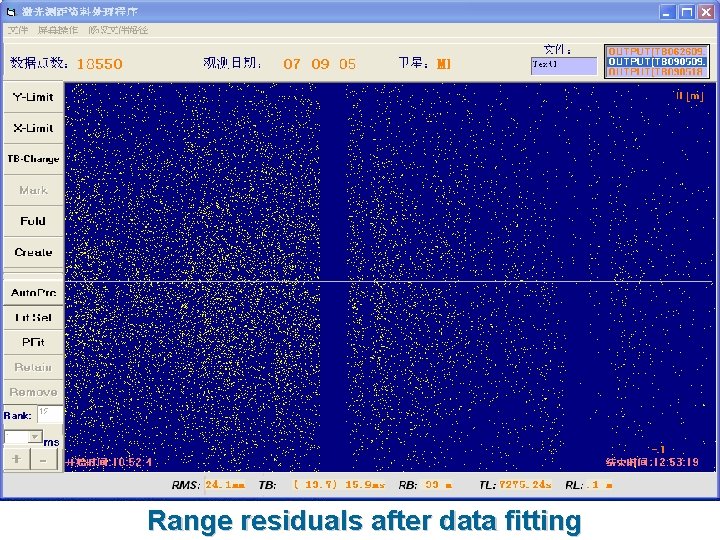Click the X-Limit button
The width and height of the screenshot is (720, 540).
(33, 128)
